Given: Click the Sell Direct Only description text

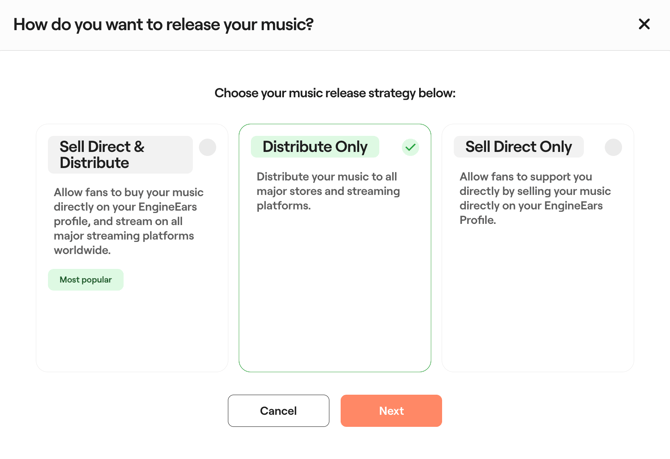Looking at the screenshot, I should point(534,198).
